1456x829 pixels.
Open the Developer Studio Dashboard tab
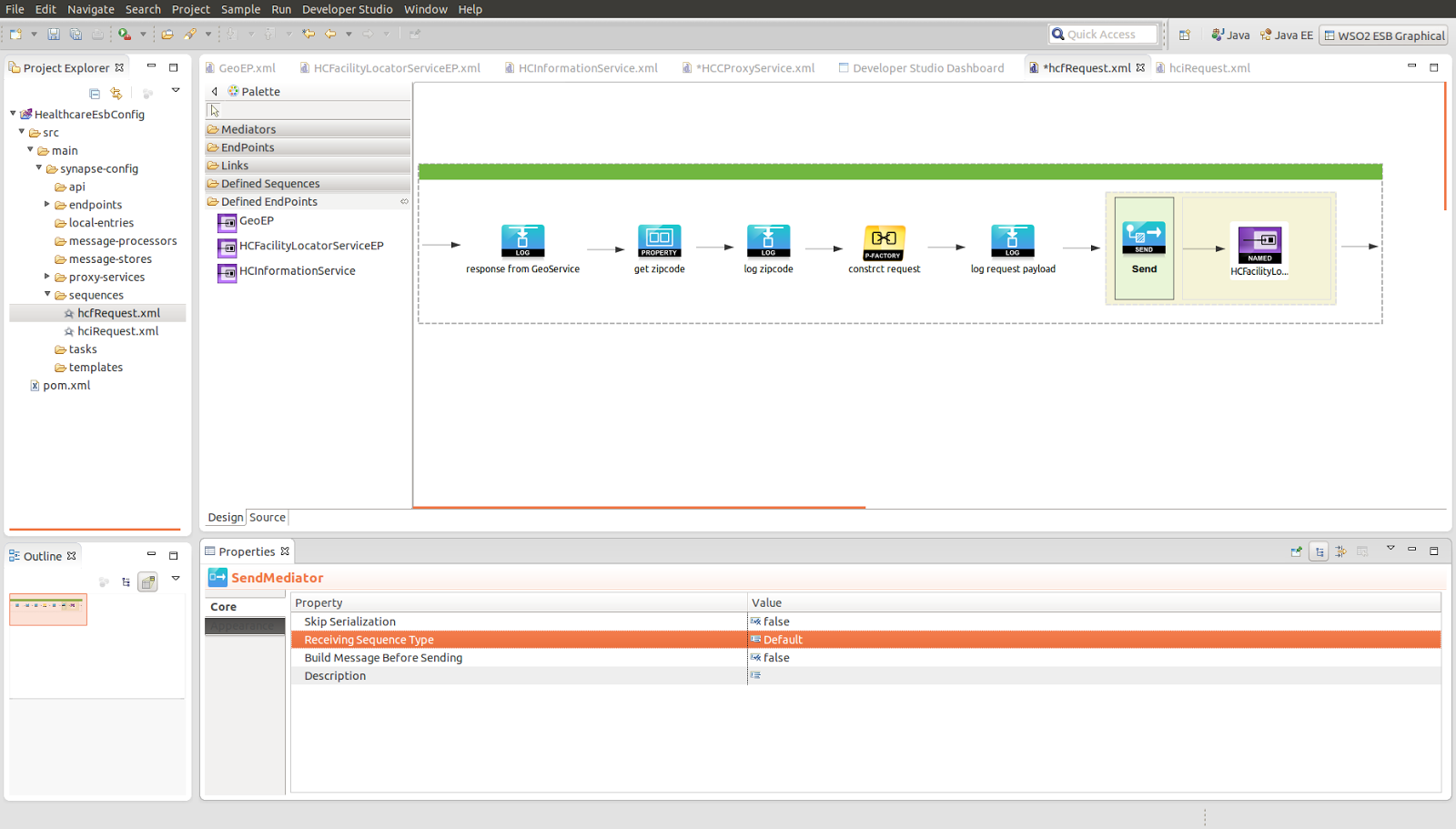click(921, 68)
